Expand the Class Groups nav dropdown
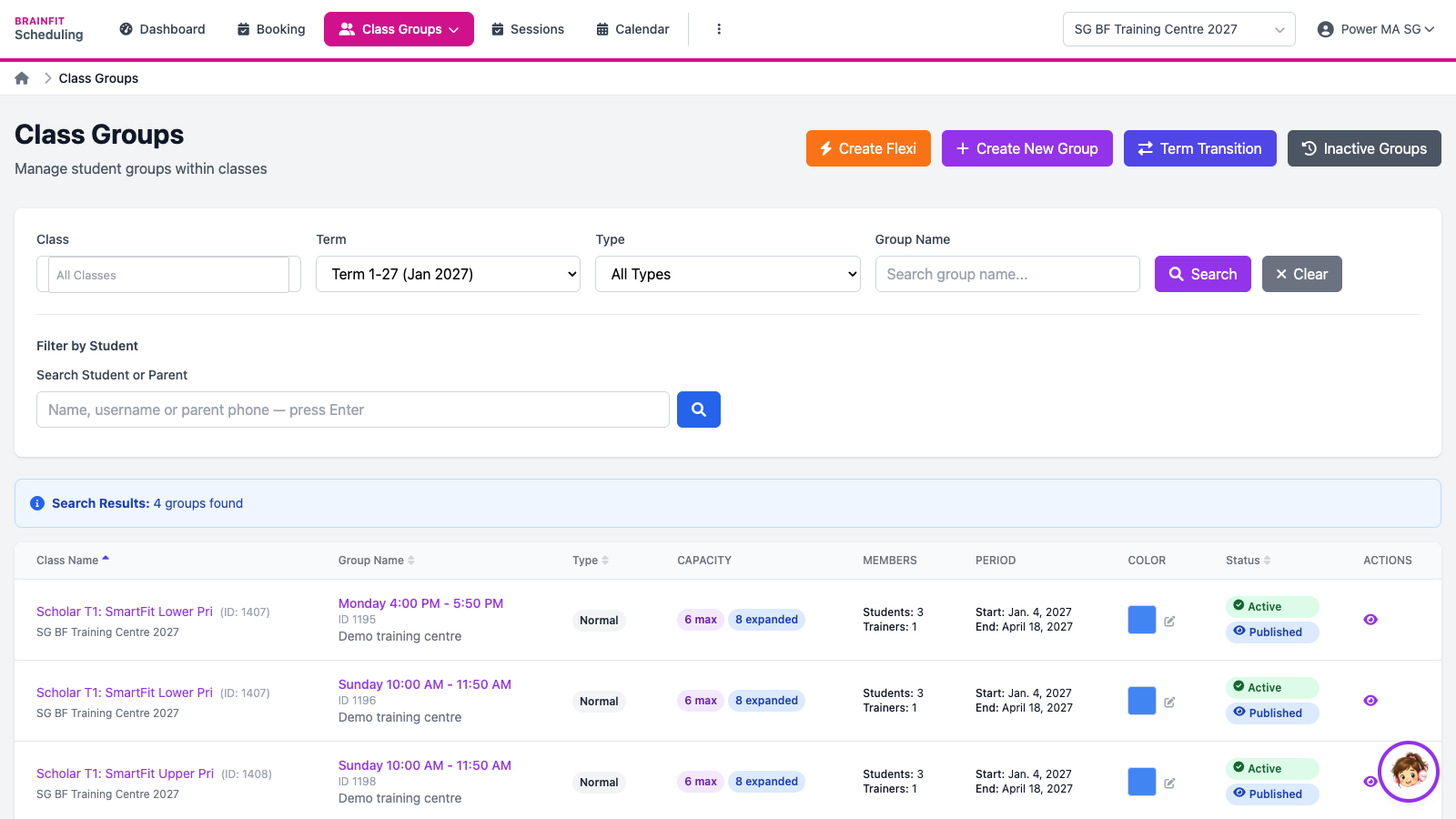1456x819 pixels. 399,29
